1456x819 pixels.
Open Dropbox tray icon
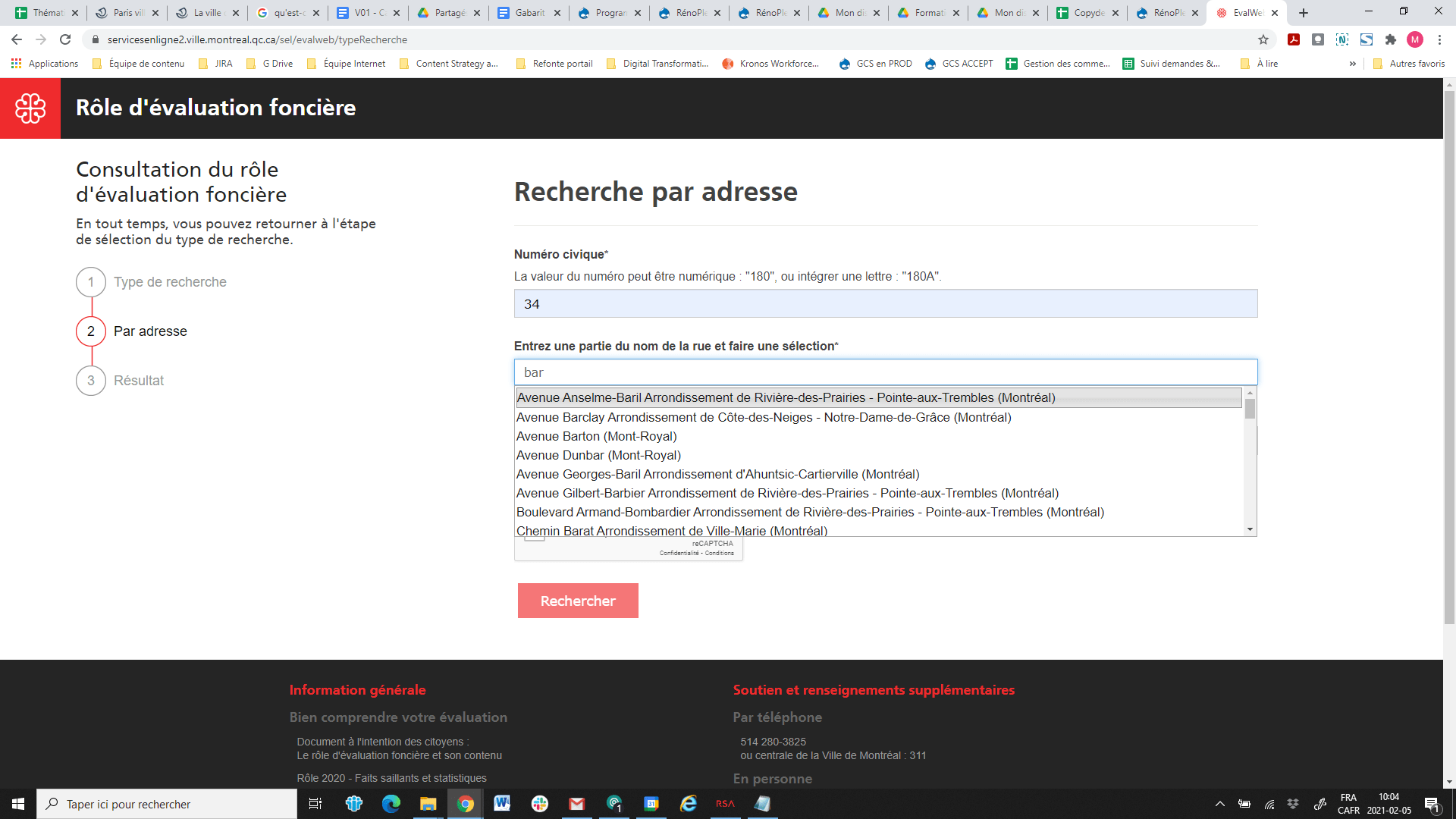(x=1293, y=804)
